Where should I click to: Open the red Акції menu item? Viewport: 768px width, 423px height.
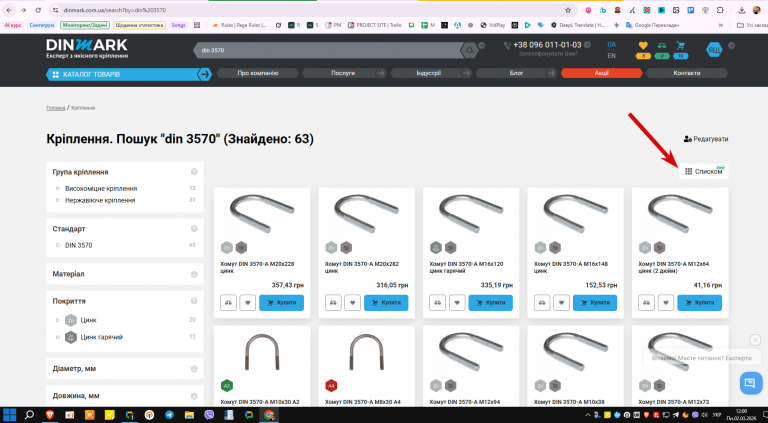click(x=601, y=73)
